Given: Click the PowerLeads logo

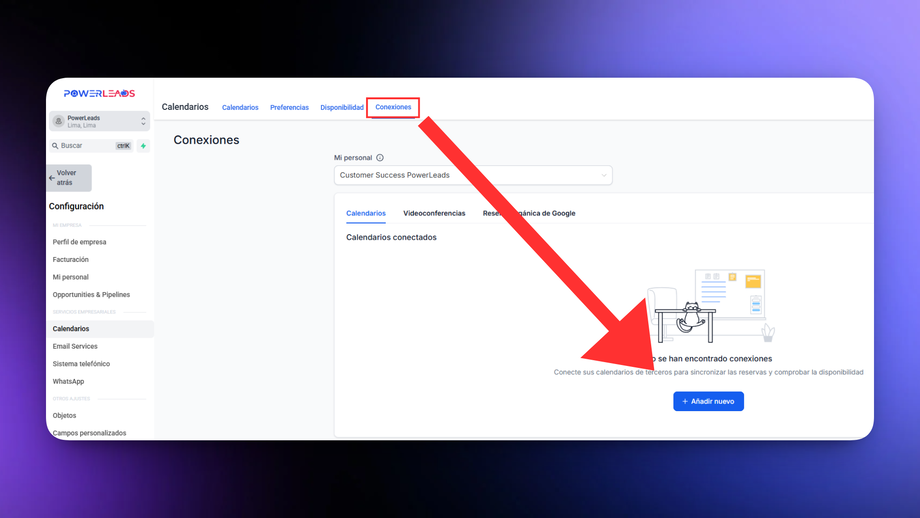Looking at the screenshot, I should pos(99,93).
